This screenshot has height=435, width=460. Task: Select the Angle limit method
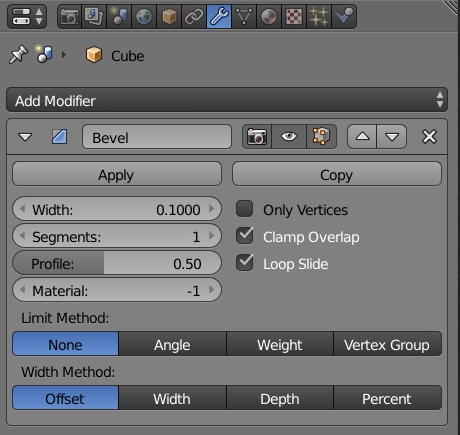tap(172, 344)
